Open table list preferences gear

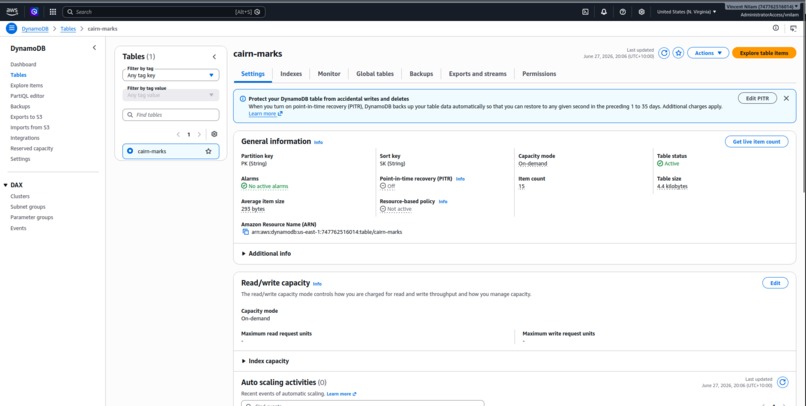tap(214, 134)
